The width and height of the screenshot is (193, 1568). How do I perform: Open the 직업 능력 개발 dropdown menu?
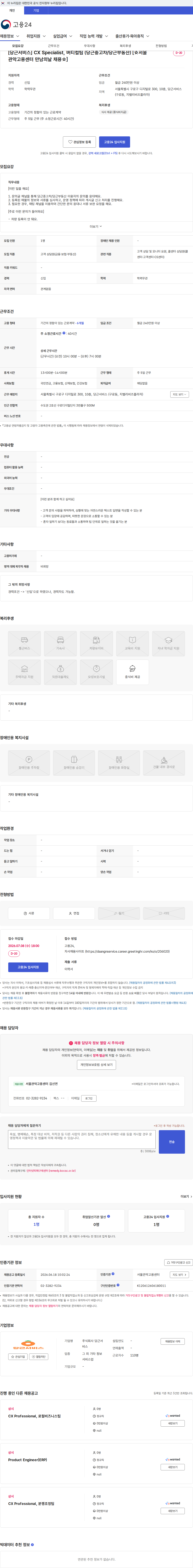point(94,36)
